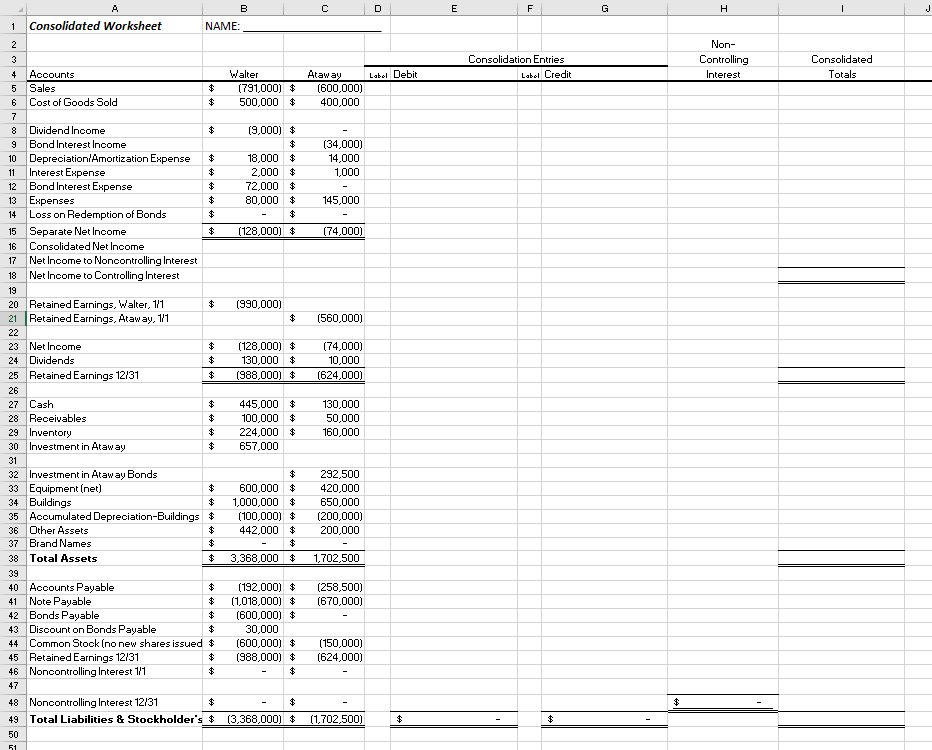932x750 pixels.
Task: Click the Total Assets label cell
Action: (x=115, y=558)
